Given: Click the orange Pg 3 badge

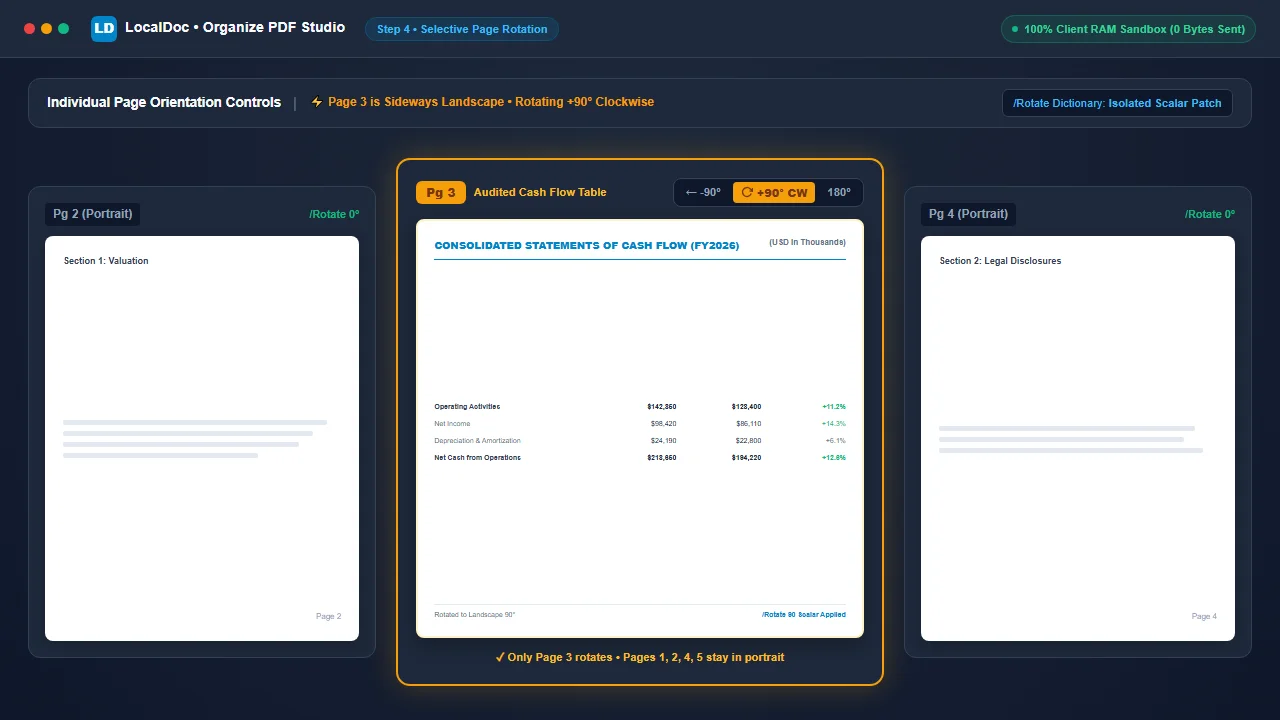Looking at the screenshot, I should (441, 193).
